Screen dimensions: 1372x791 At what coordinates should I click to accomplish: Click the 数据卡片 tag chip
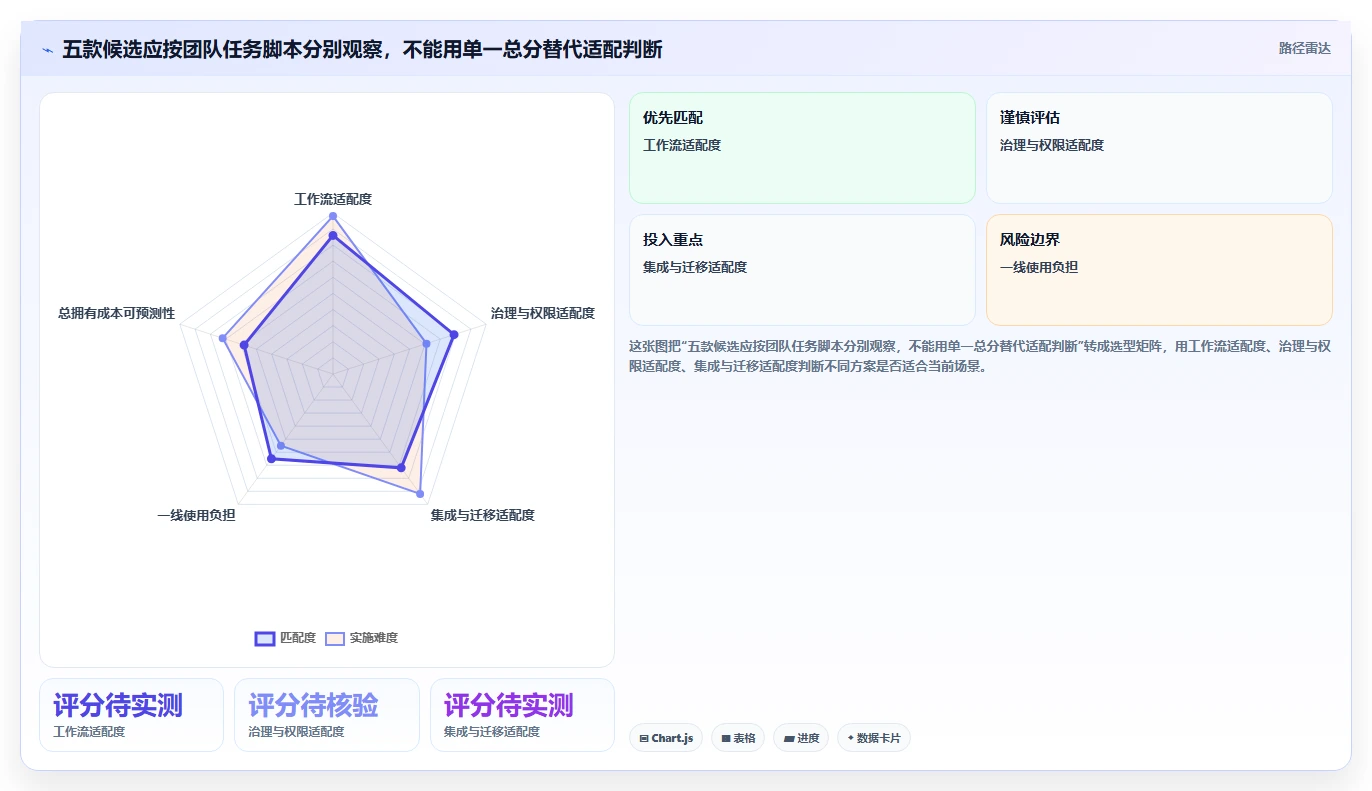click(x=874, y=738)
